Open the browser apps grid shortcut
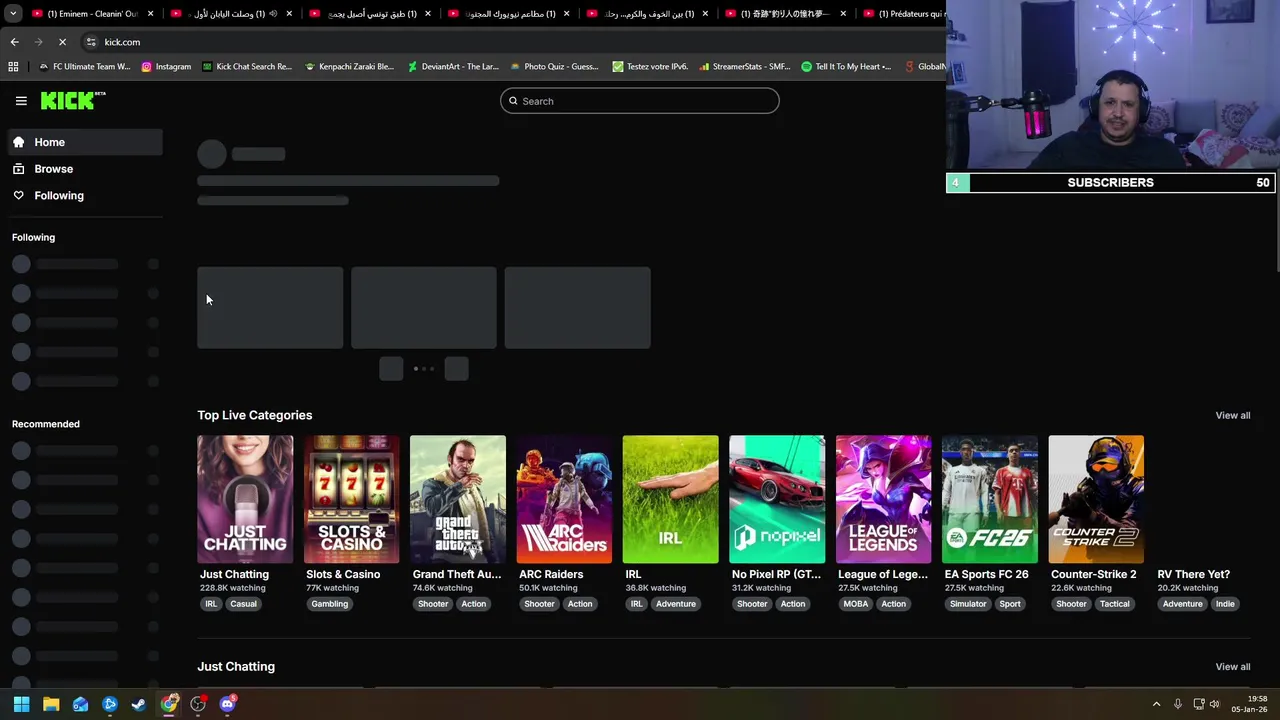This screenshot has height=720, width=1280. (x=13, y=67)
